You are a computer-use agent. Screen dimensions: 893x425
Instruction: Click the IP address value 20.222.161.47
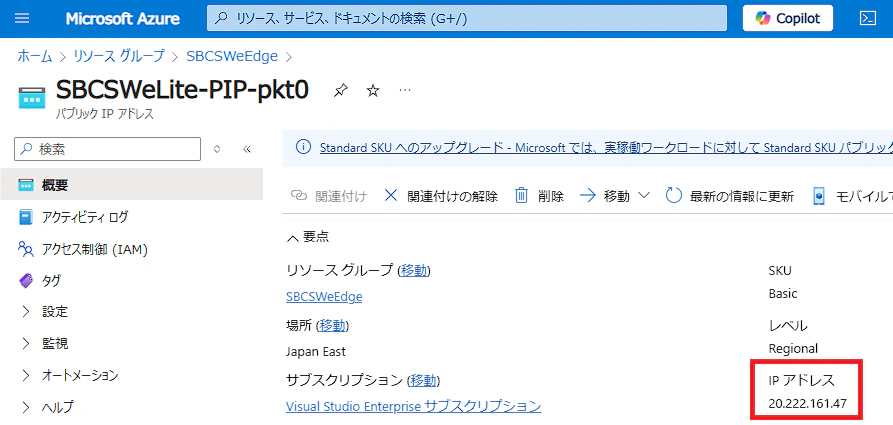pyautogui.click(x=808, y=404)
